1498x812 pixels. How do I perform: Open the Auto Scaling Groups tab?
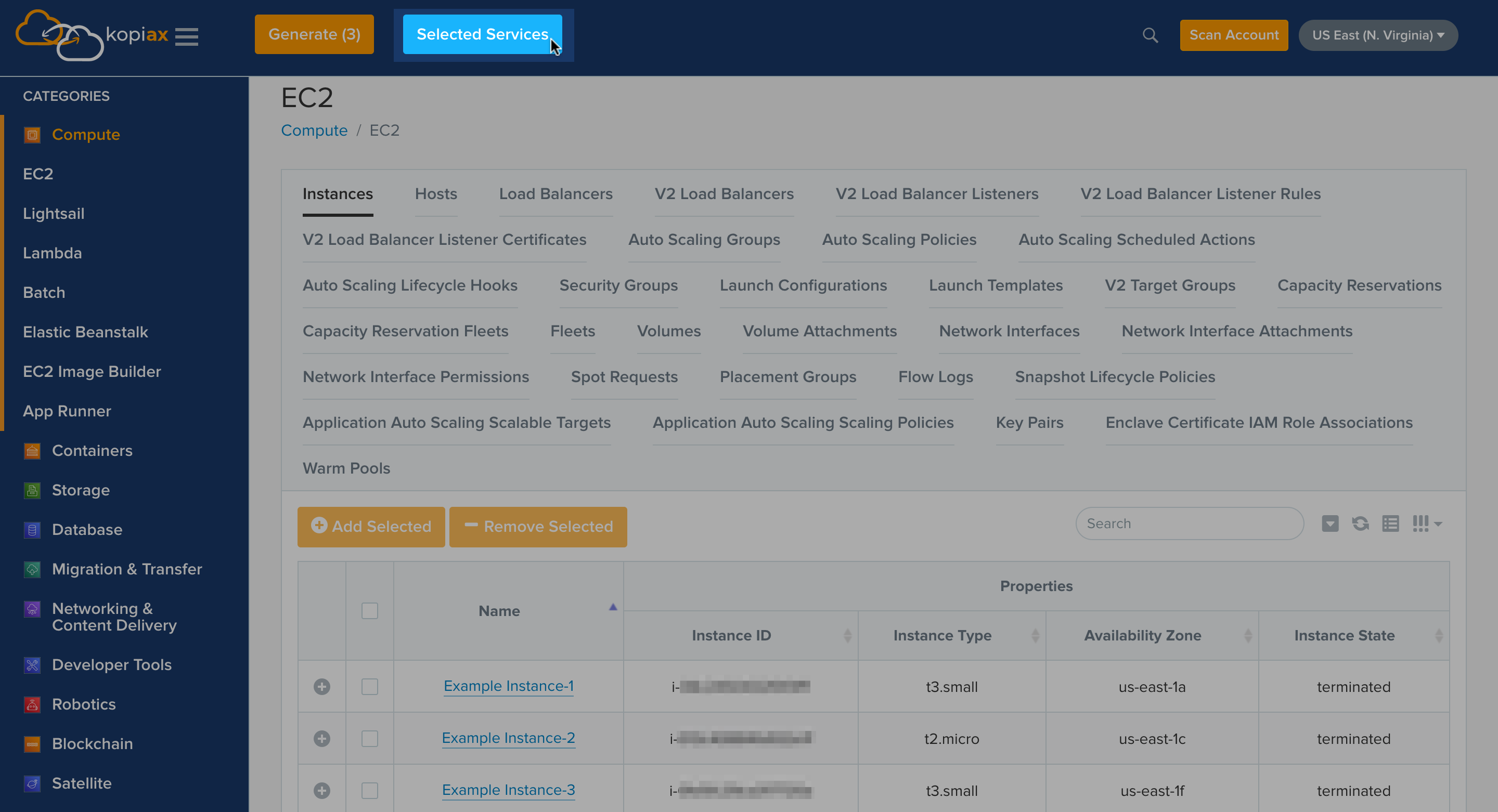(704, 240)
